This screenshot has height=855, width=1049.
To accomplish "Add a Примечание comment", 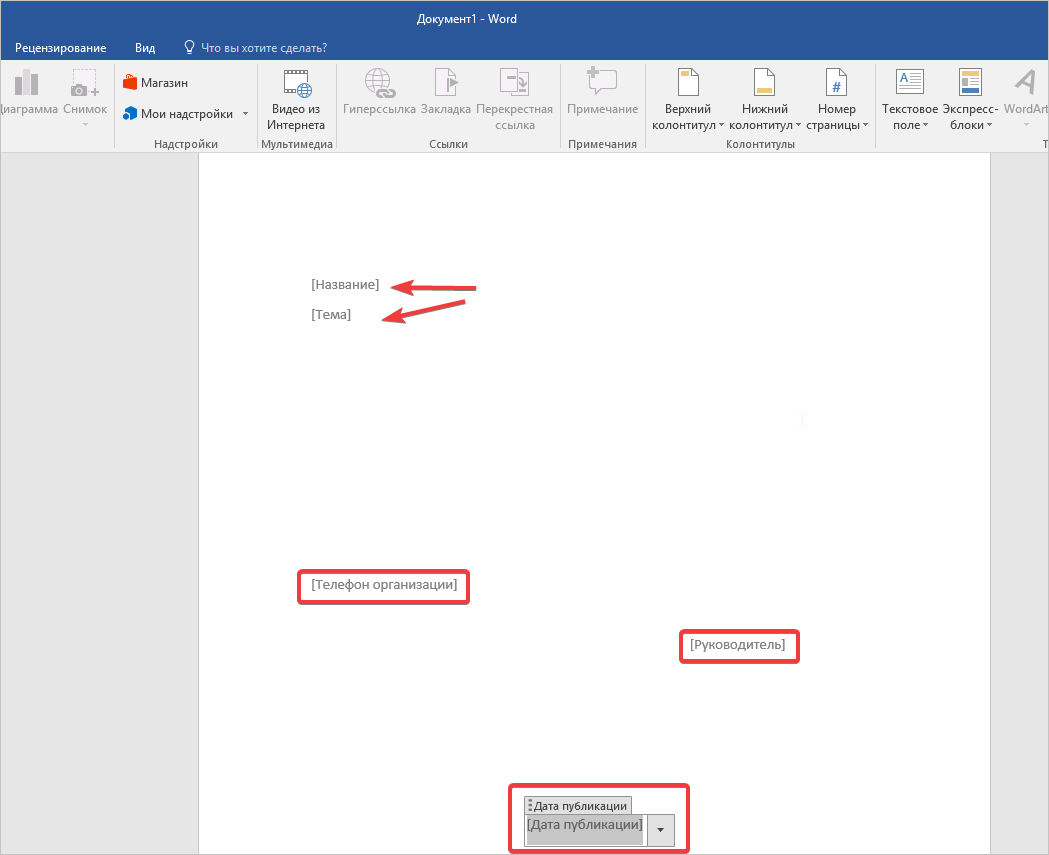I will (602, 86).
